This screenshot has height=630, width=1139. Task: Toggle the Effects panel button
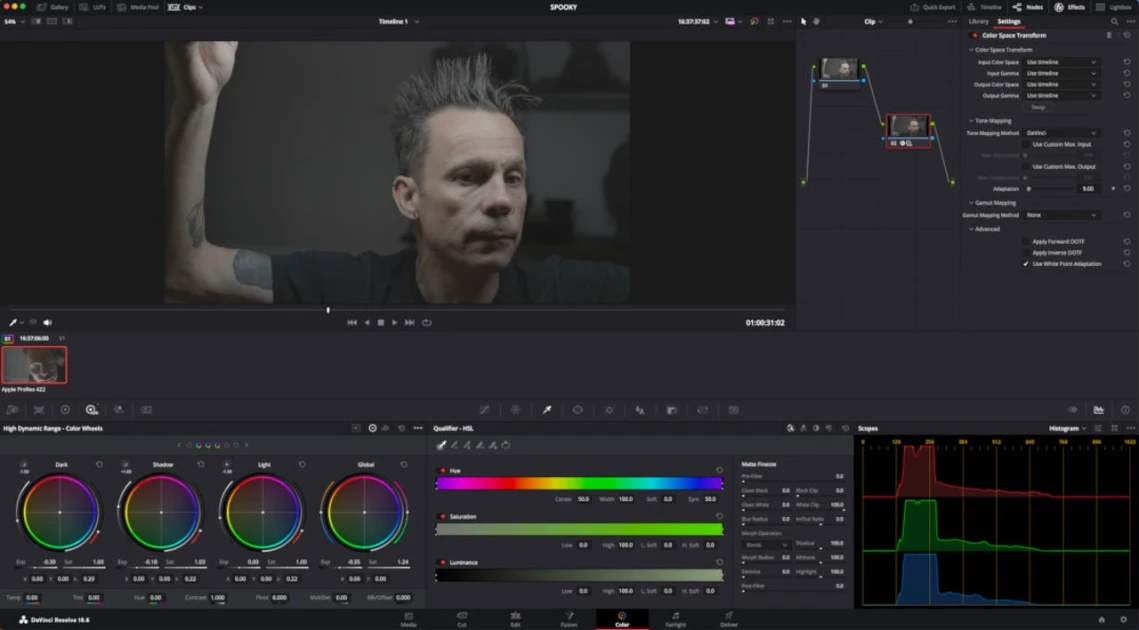click(x=1069, y=7)
